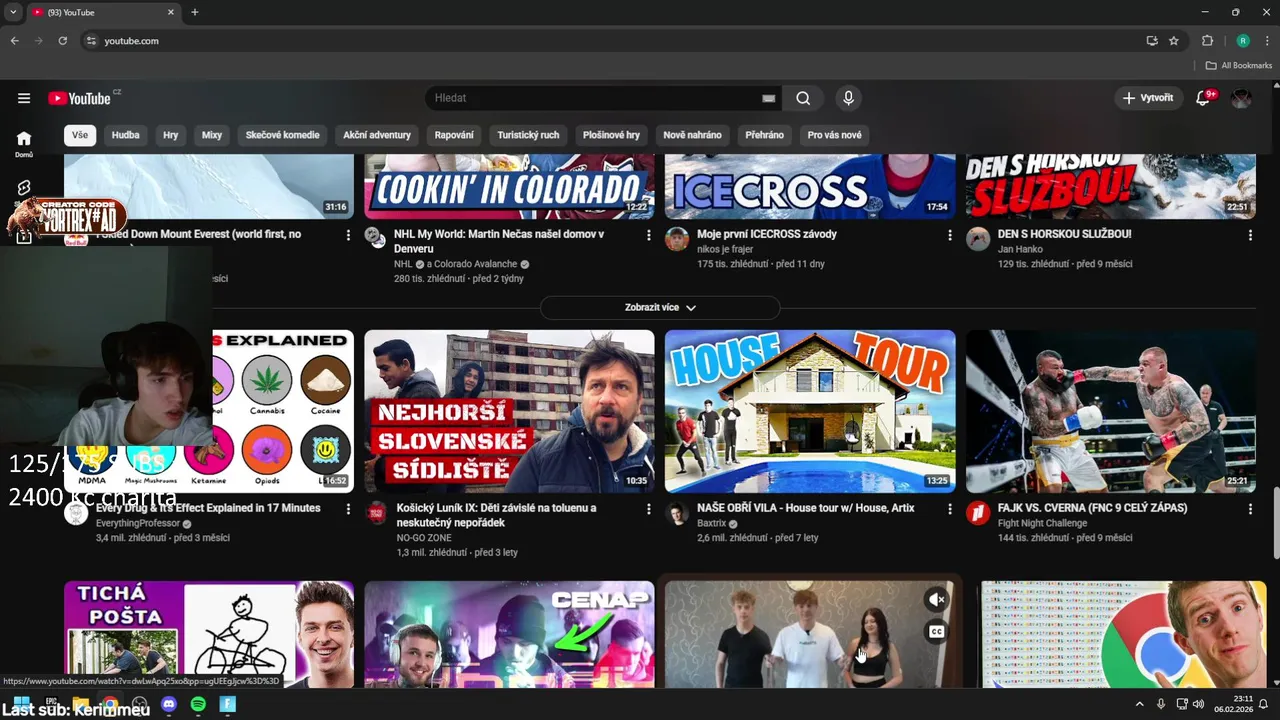This screenshot has height=720, width=1280.
Task: Select the Pro vás nové chip
Action: [x=835, y=135]
